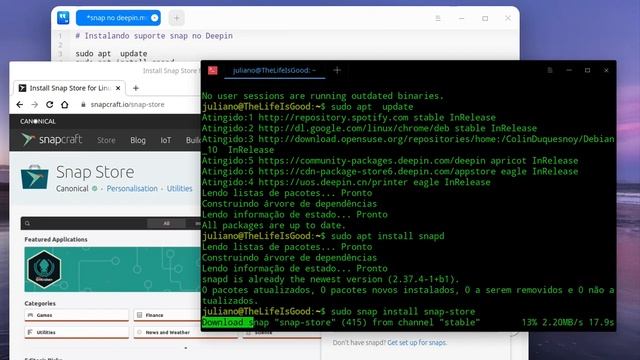The height and width of the screenshot is (360, 640).
Task: Reload the snapcraft page
Action: (49, 104)
